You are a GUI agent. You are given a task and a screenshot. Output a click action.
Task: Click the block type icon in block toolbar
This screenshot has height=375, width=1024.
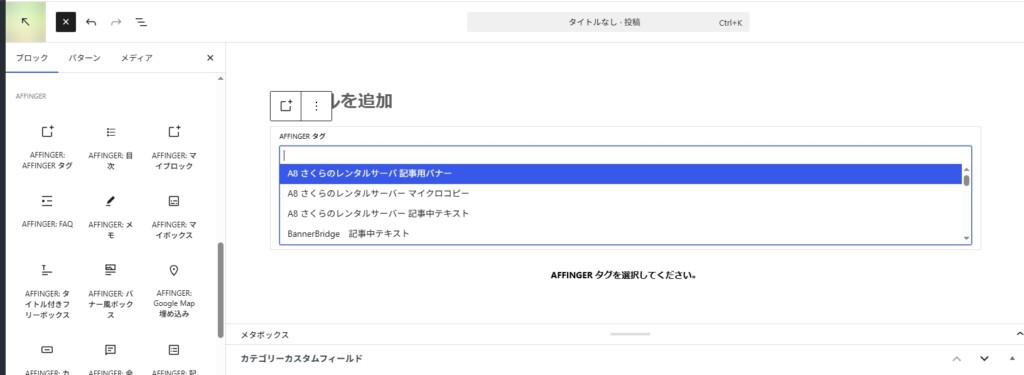tap(285, 106)
